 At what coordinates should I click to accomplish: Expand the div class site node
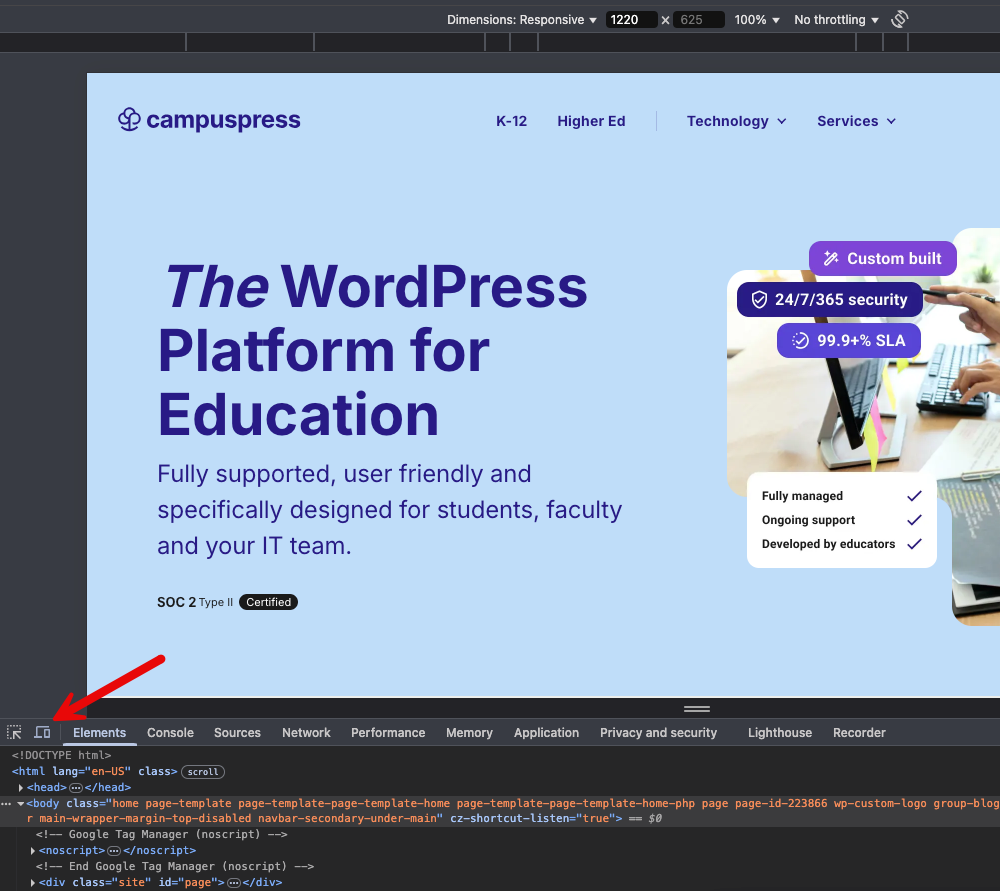coord(33,883)
